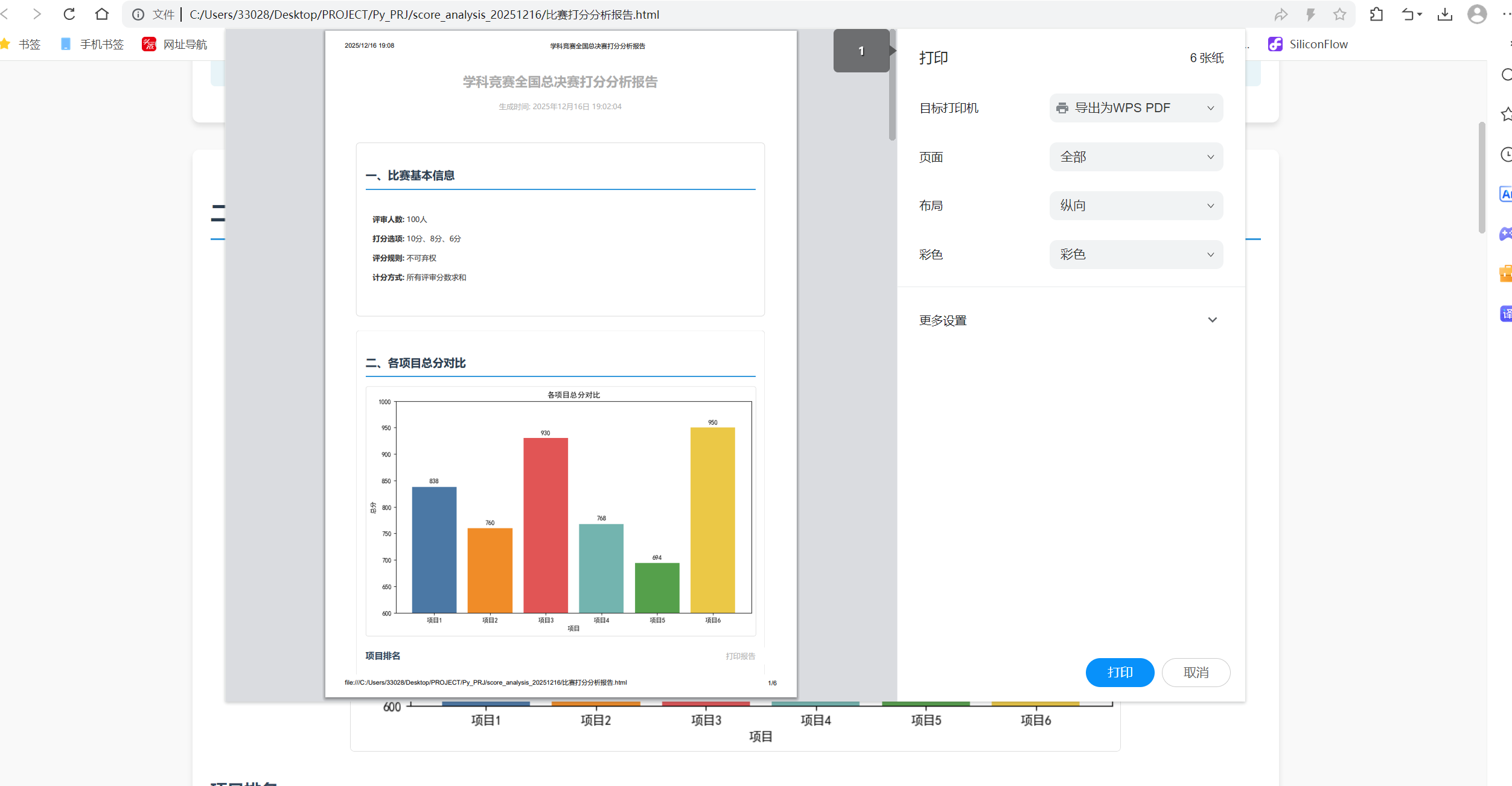Open the SiliconFlow bookmark
Viewport: 1512px width, 786px height.
1308,44
